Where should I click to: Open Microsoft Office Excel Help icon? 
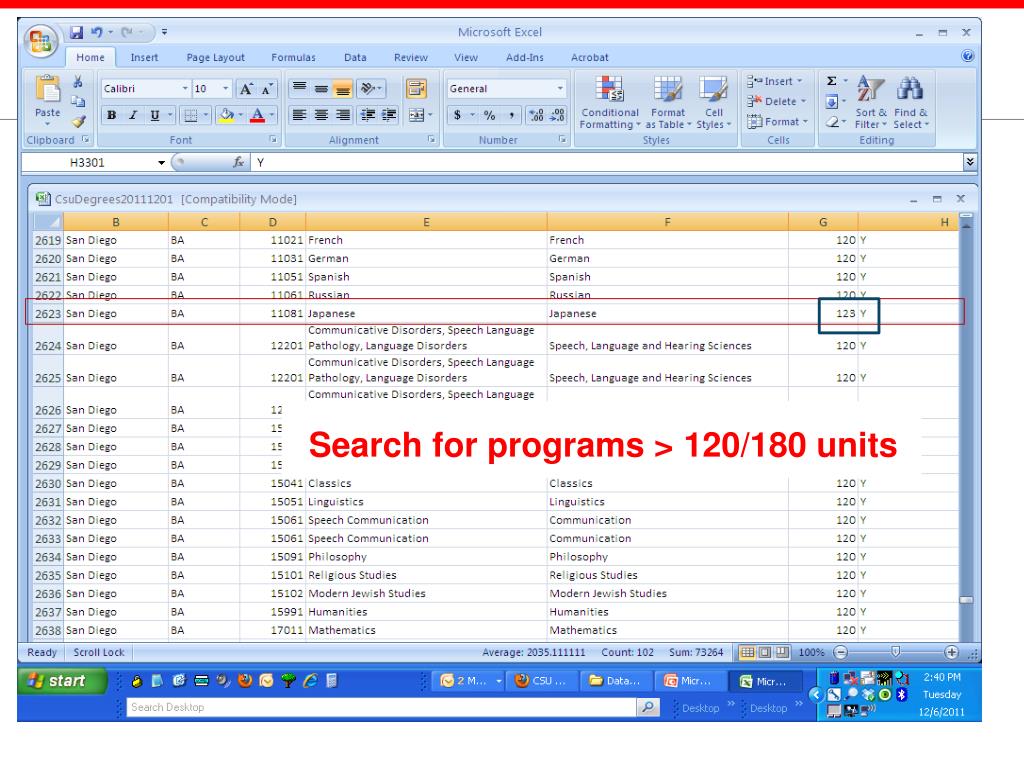tap(967, 56)
